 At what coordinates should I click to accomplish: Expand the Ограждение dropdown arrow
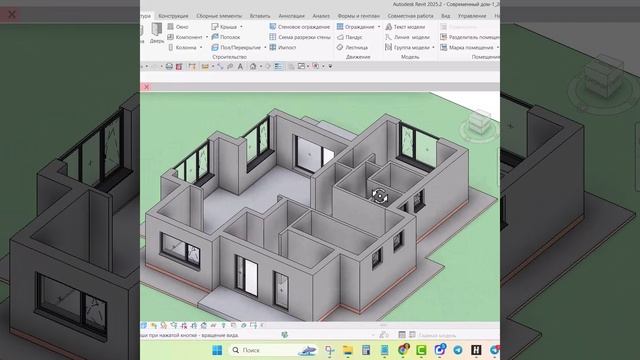click(x=379, y=27)
